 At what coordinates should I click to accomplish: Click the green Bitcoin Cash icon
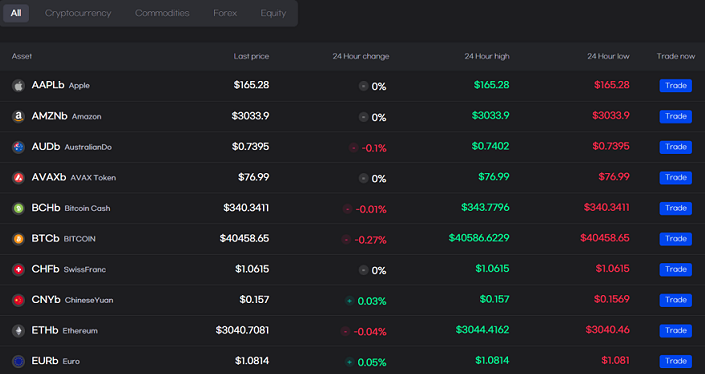click(x=18, y=208)
